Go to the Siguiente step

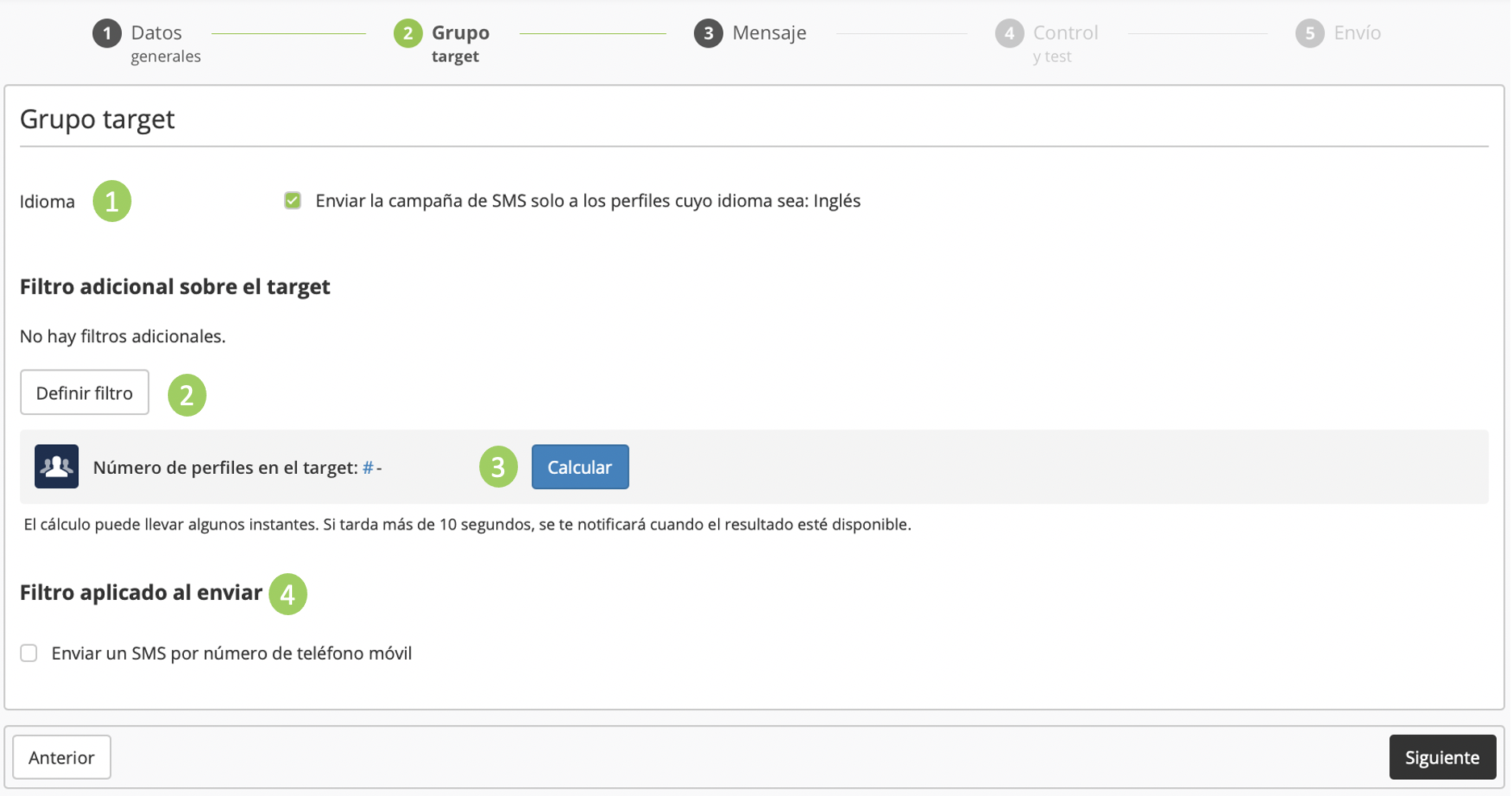point(1442,757)
